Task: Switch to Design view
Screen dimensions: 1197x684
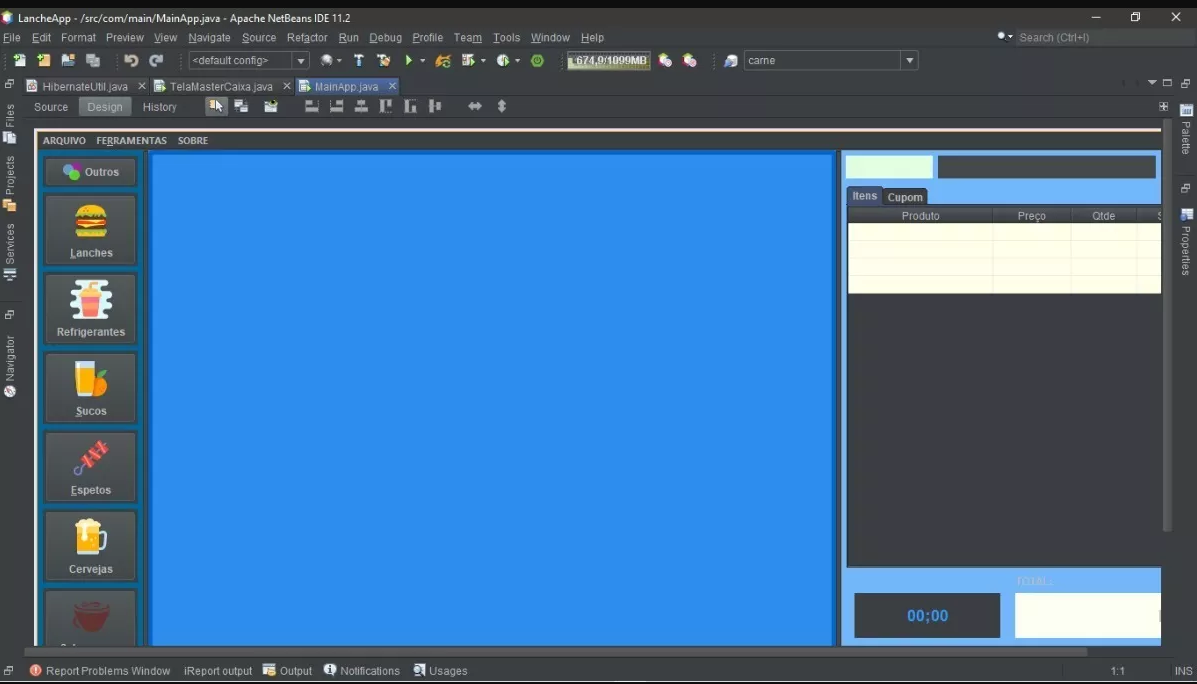Action: 105,107
